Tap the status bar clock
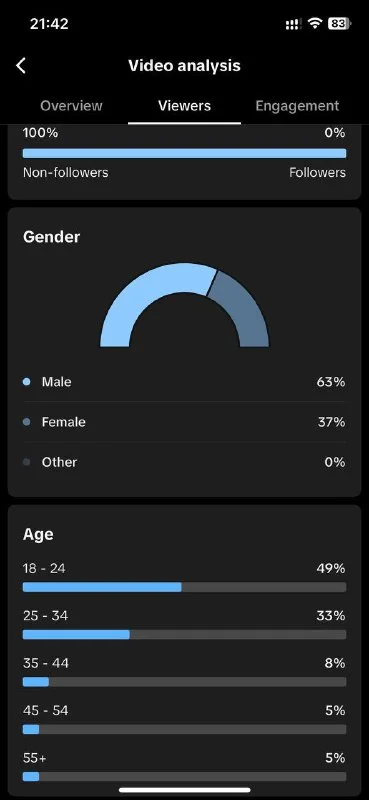The width and height of the screenshot is (369, 800). pos(49,23)
